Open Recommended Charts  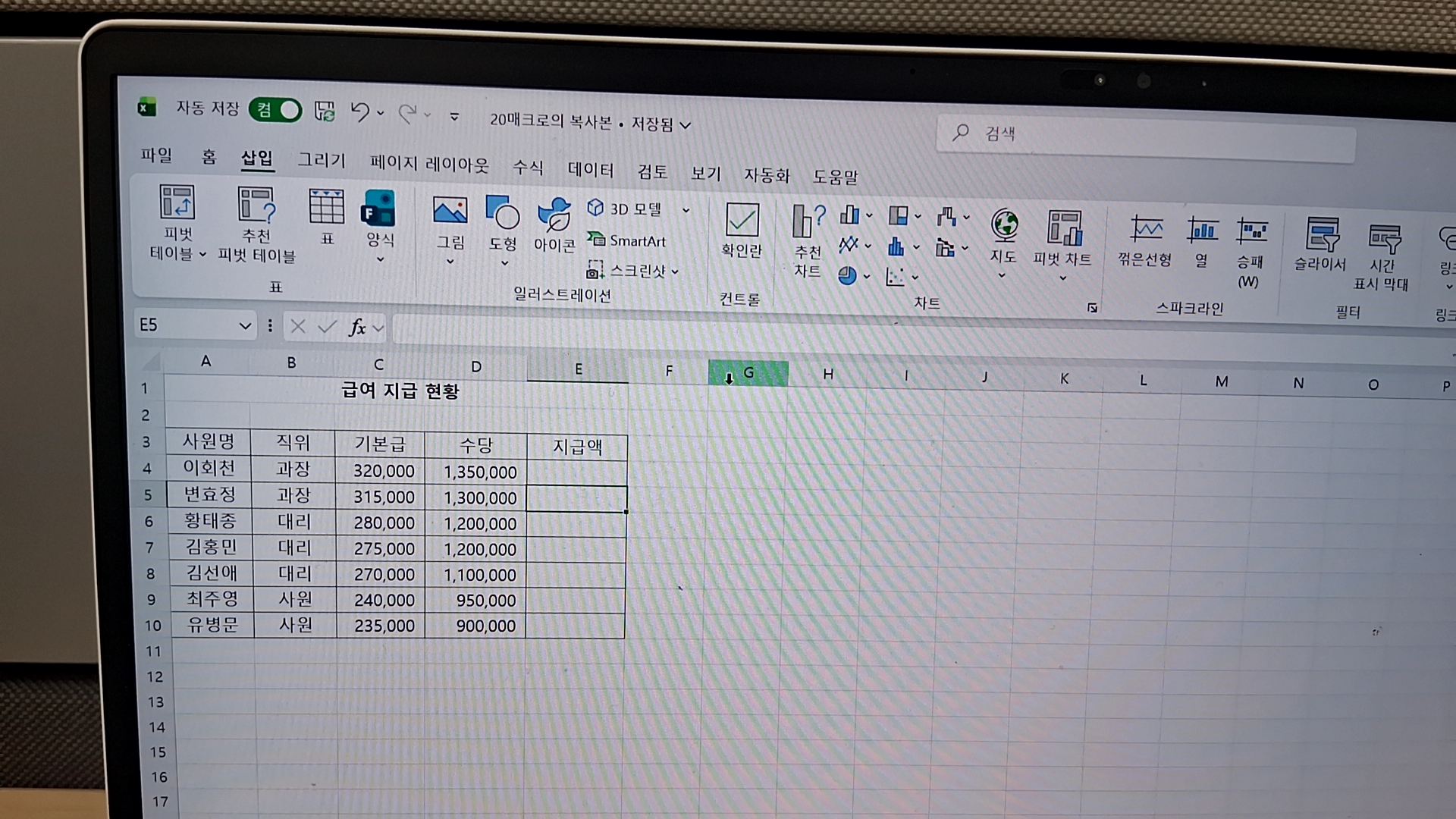coord(808,222)
